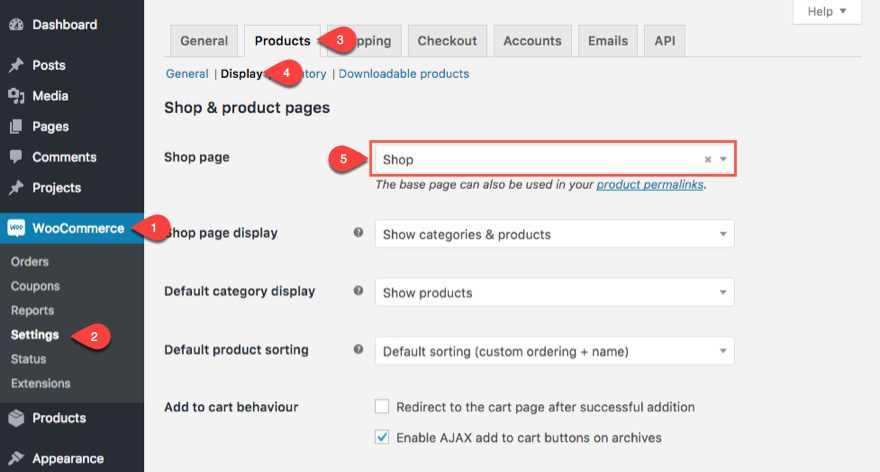Switch to the Checkout tab
The height and width of the screenshot is (472, 880).
447,41
